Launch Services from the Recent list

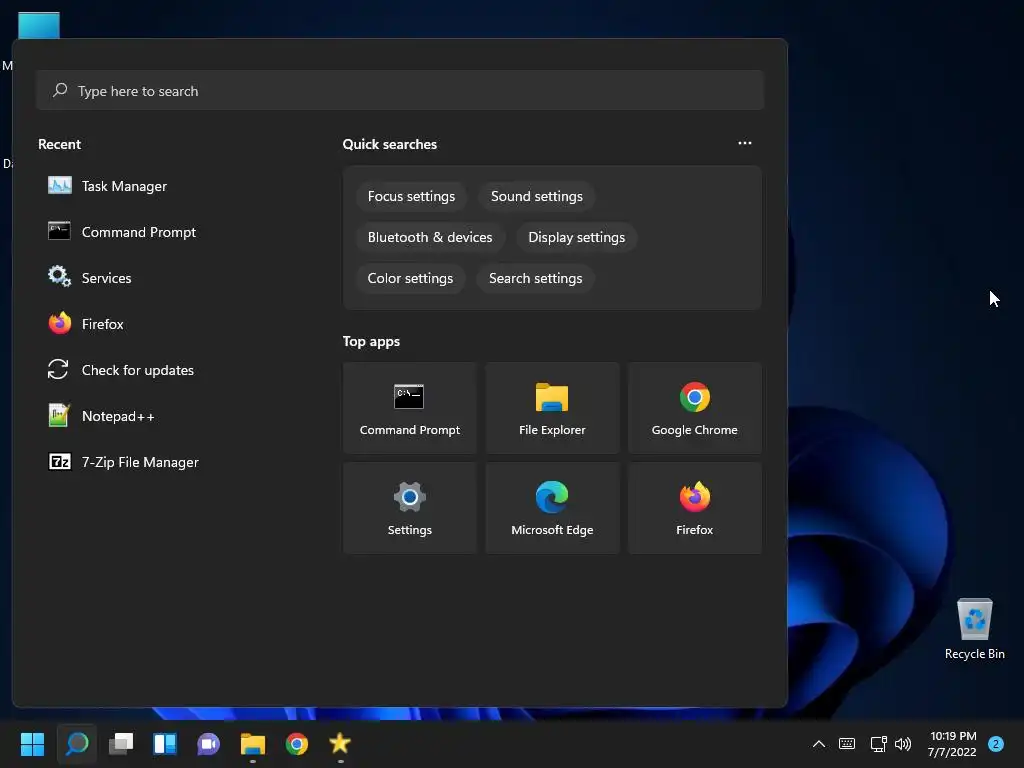(x=90, y=278)
